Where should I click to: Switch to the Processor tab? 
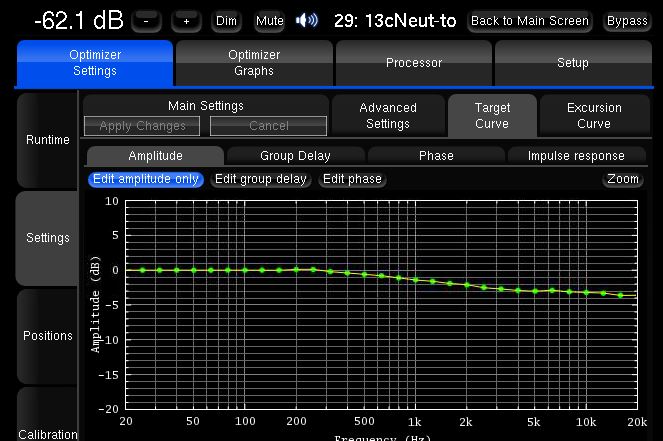click(x=414, y=63)
